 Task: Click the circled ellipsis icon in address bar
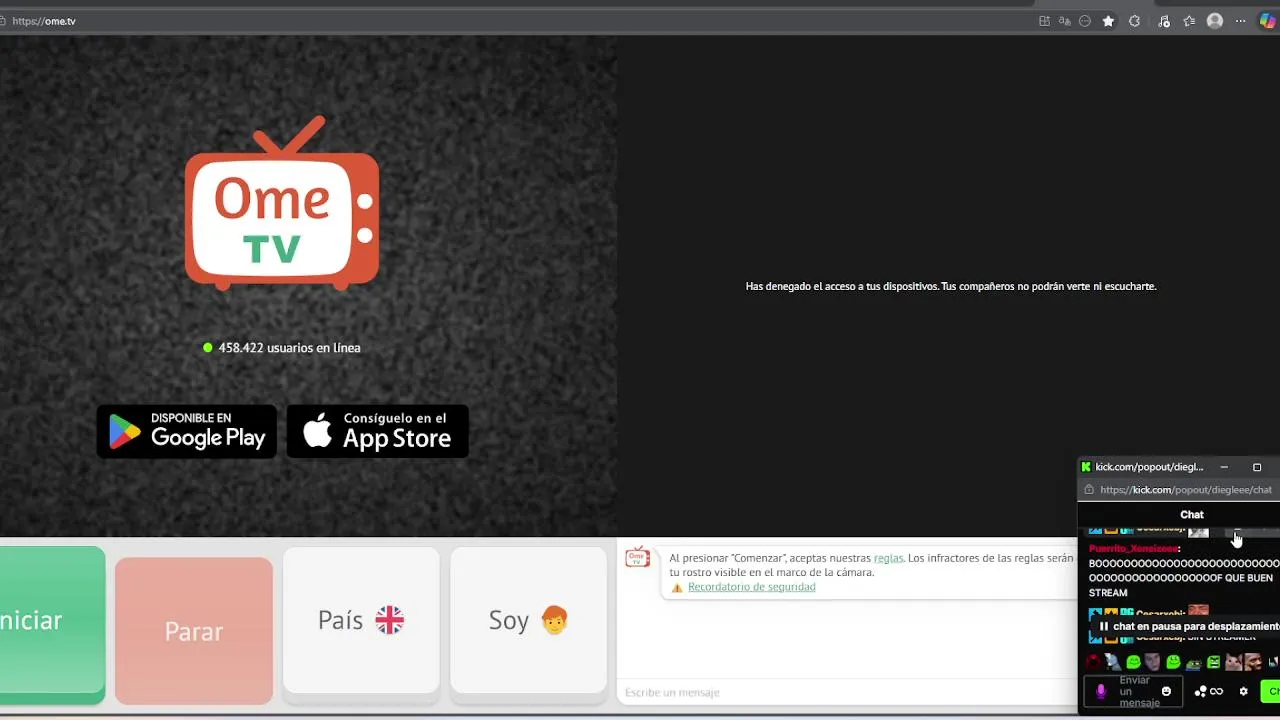coord(1085,21)
